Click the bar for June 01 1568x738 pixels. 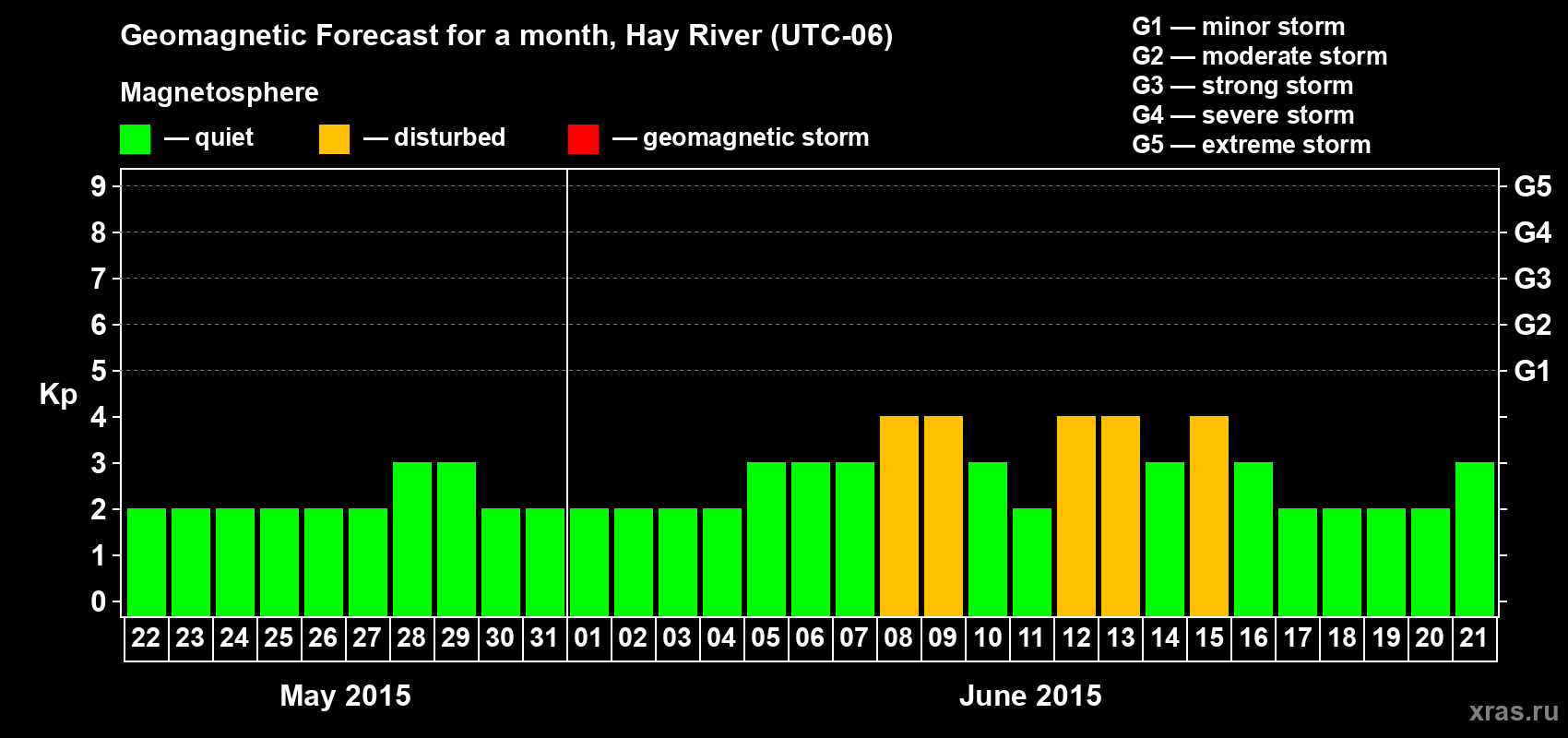pyautogui.click(x=589, y=563)
